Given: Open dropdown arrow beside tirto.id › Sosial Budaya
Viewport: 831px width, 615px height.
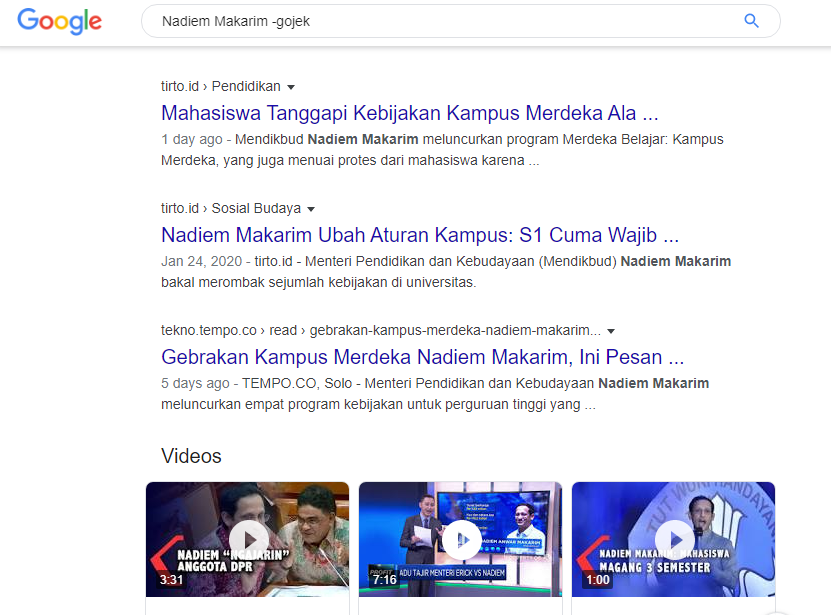Looking at the screenshot, I should 311,210.
